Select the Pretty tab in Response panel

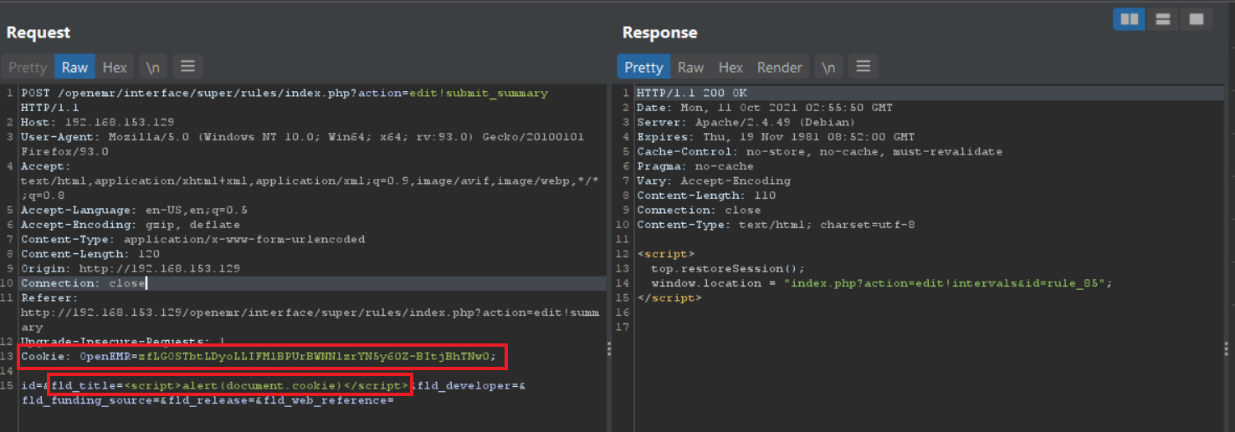pos(643,67)
